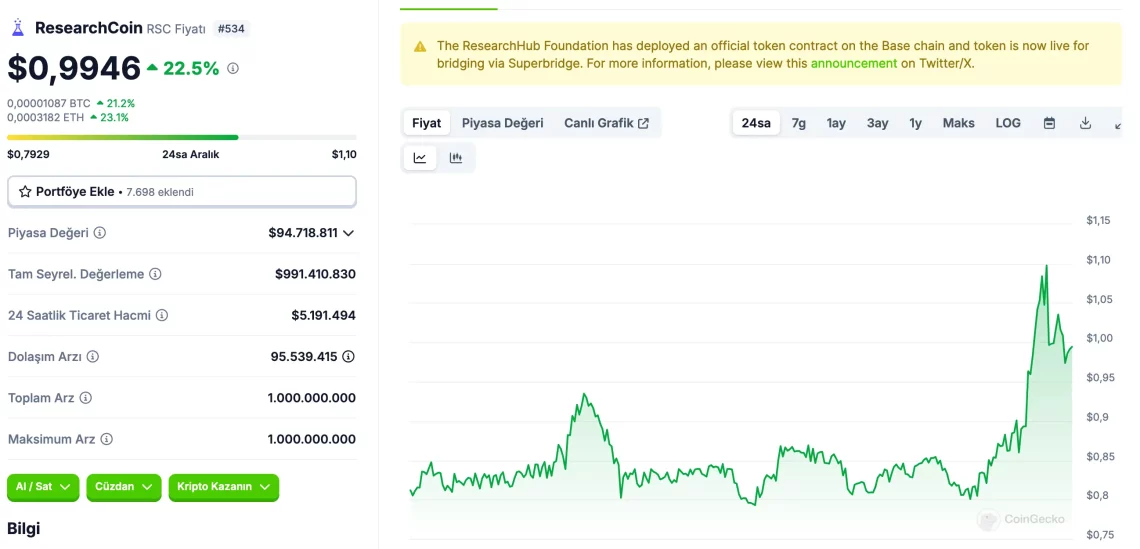Click the 7.698 eklendi text
The height and width of the screenshot is (549, 1140).
click(x=160, y=193)
